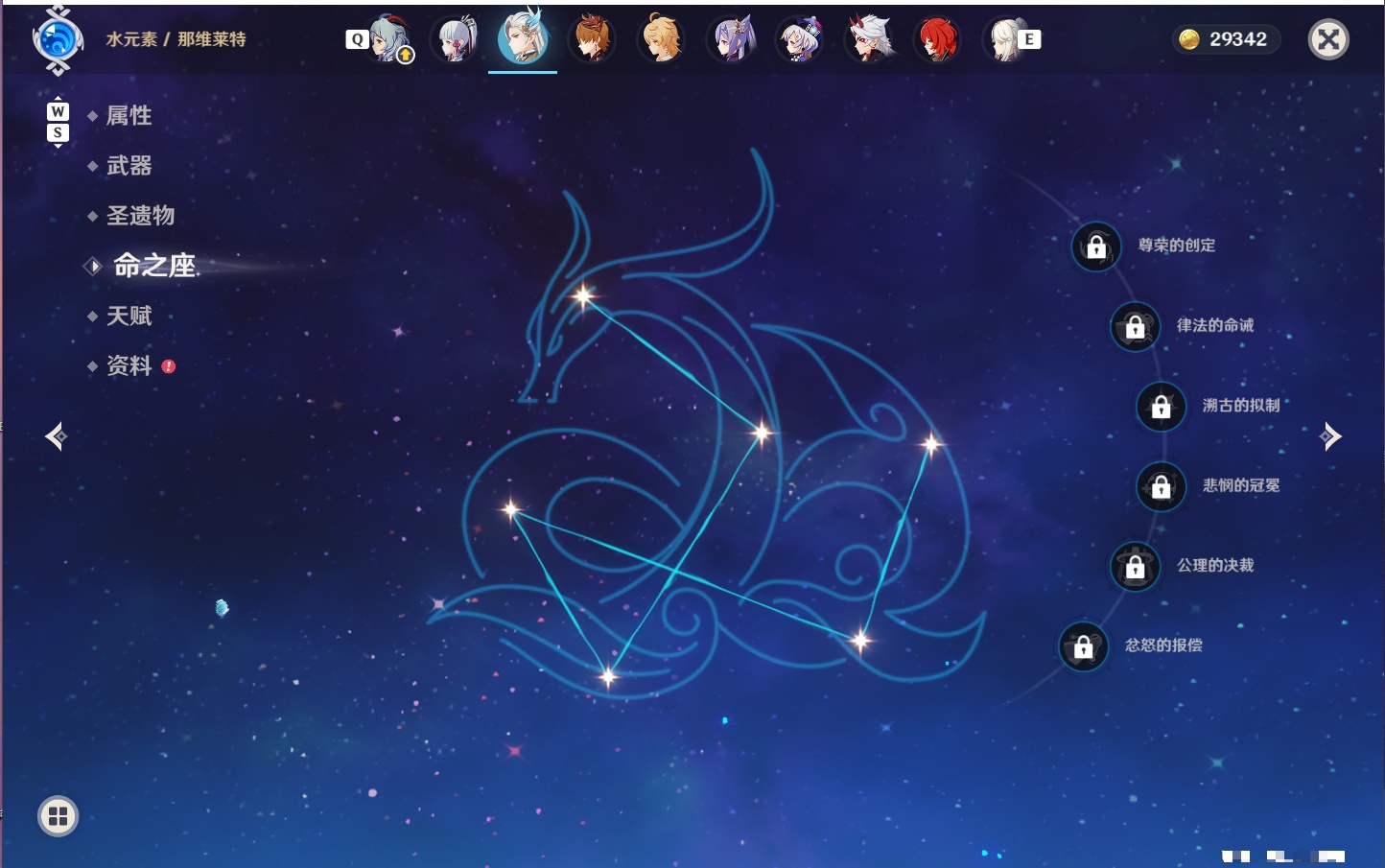Show next character with right arrow
This screenshot has width=1385, height=868.
click(x=1330, y=436)
